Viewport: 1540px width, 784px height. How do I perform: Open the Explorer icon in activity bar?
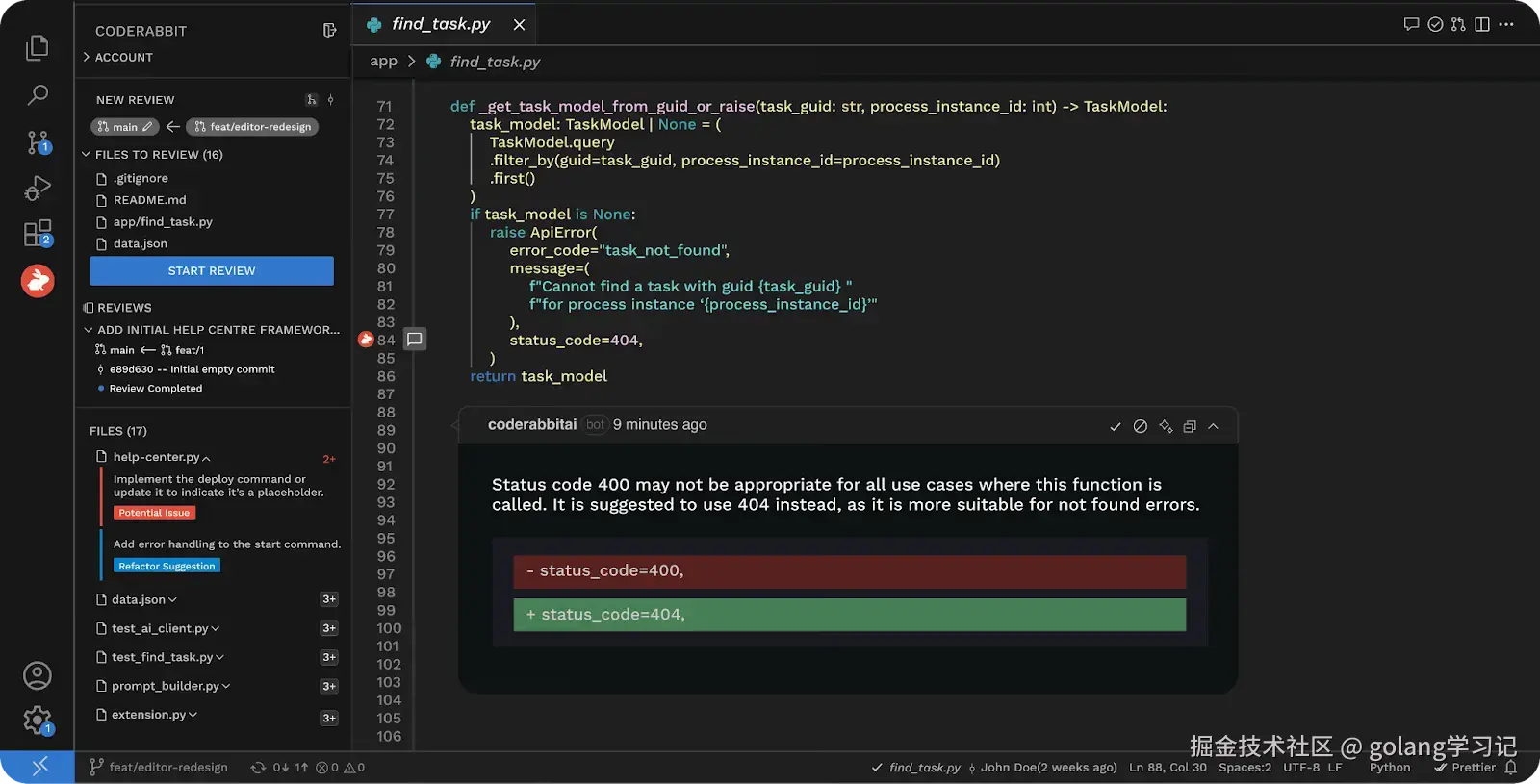(x=37, y=47)
